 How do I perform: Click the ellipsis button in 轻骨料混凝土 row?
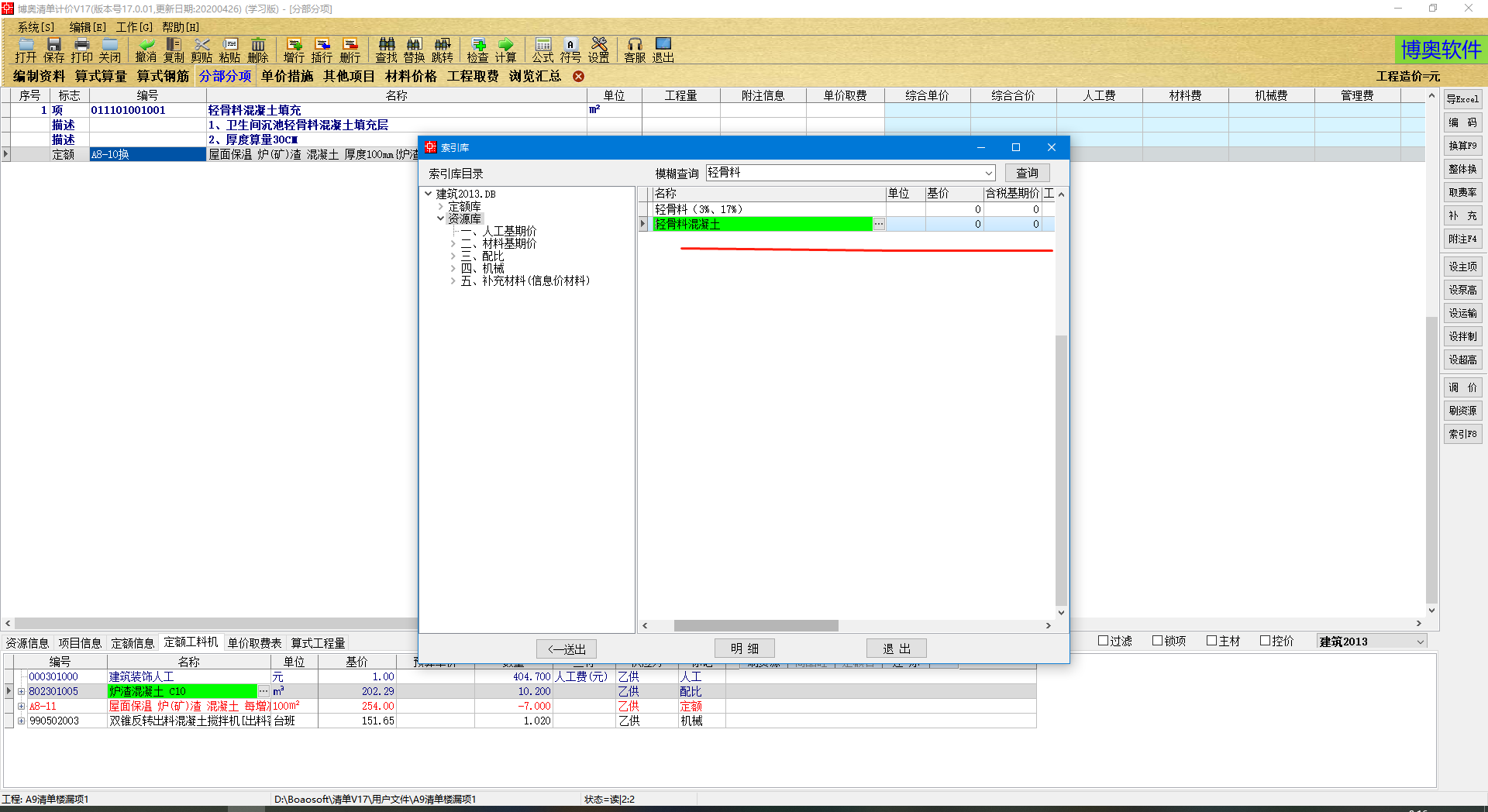point(879,224)
